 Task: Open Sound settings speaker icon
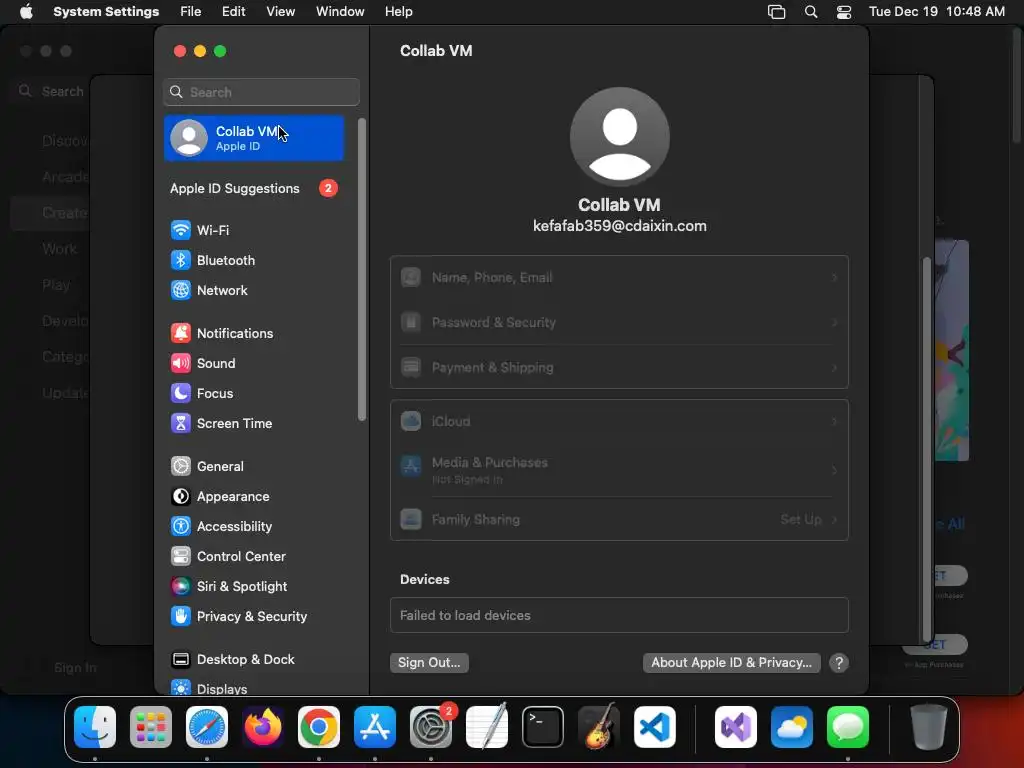coord(180,363)
